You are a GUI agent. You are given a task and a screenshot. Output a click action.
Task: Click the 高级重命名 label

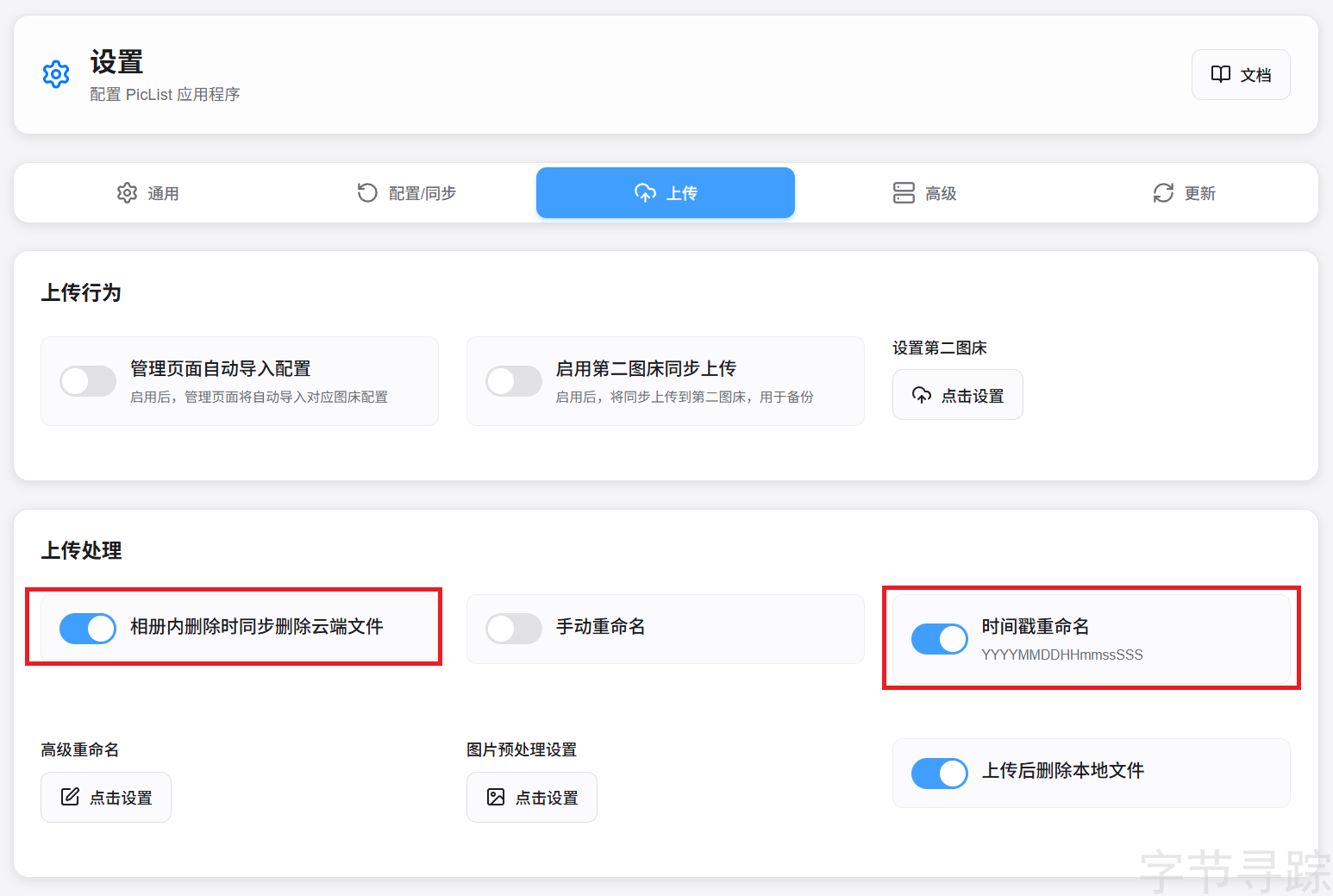(x=80, y=750)
